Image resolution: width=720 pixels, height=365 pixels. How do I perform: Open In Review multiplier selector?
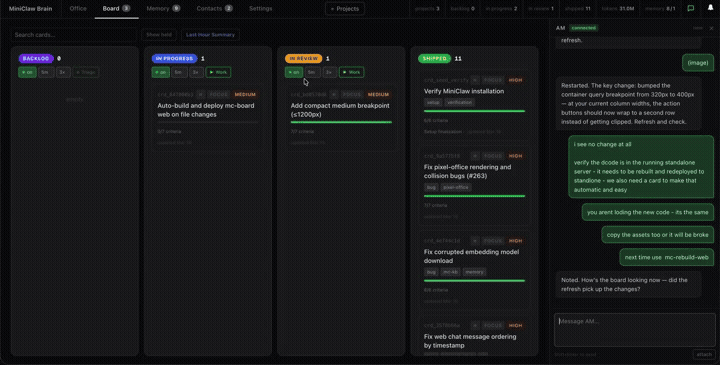[x=330, y=72]
